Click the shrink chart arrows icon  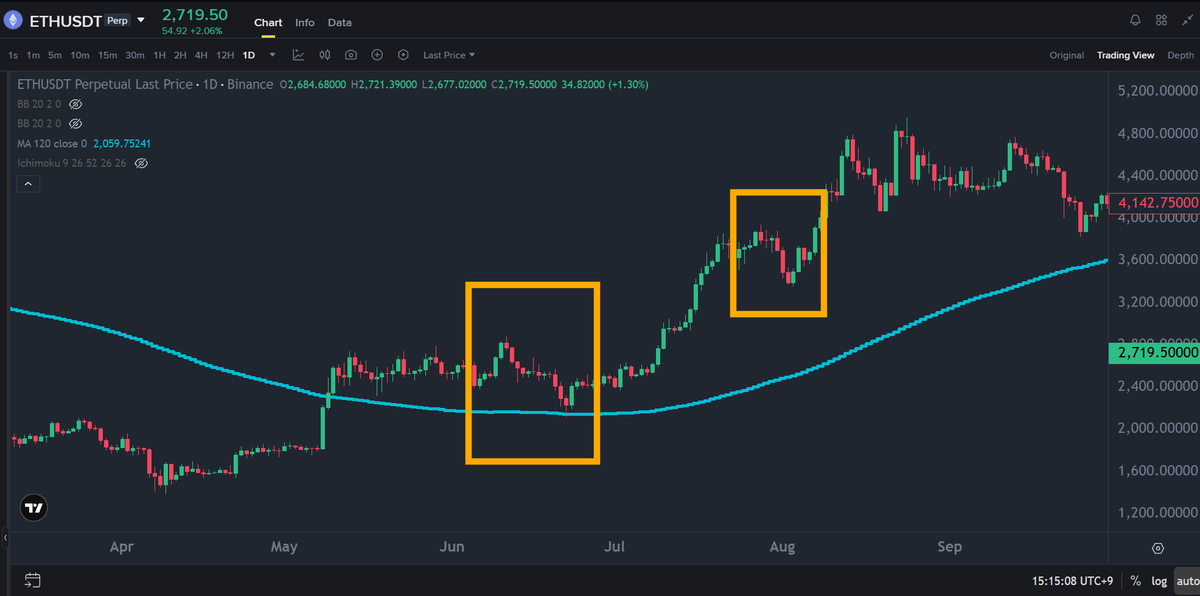click(1186, 20)
